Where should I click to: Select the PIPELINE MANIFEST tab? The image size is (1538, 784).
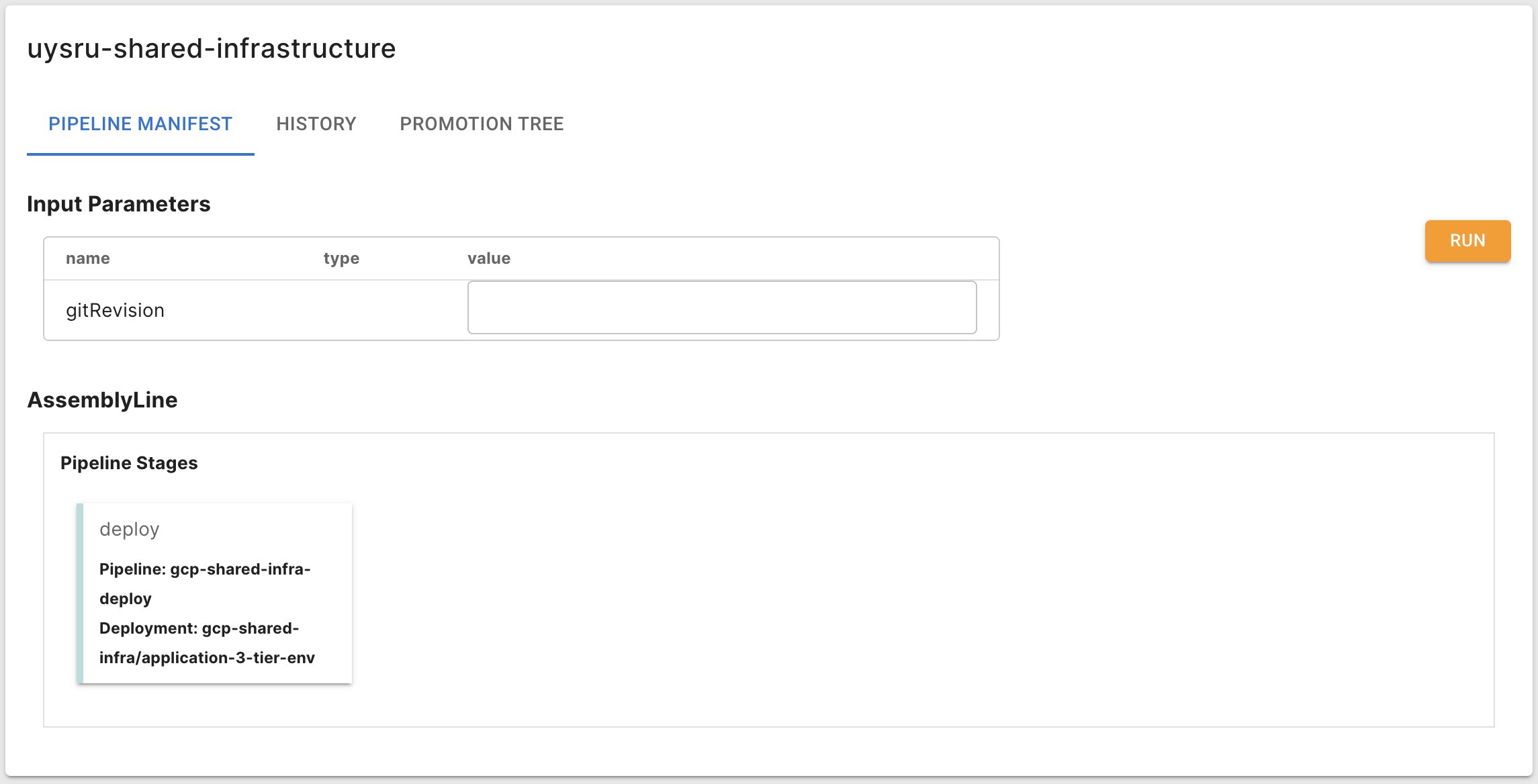[x=140, y=124]
